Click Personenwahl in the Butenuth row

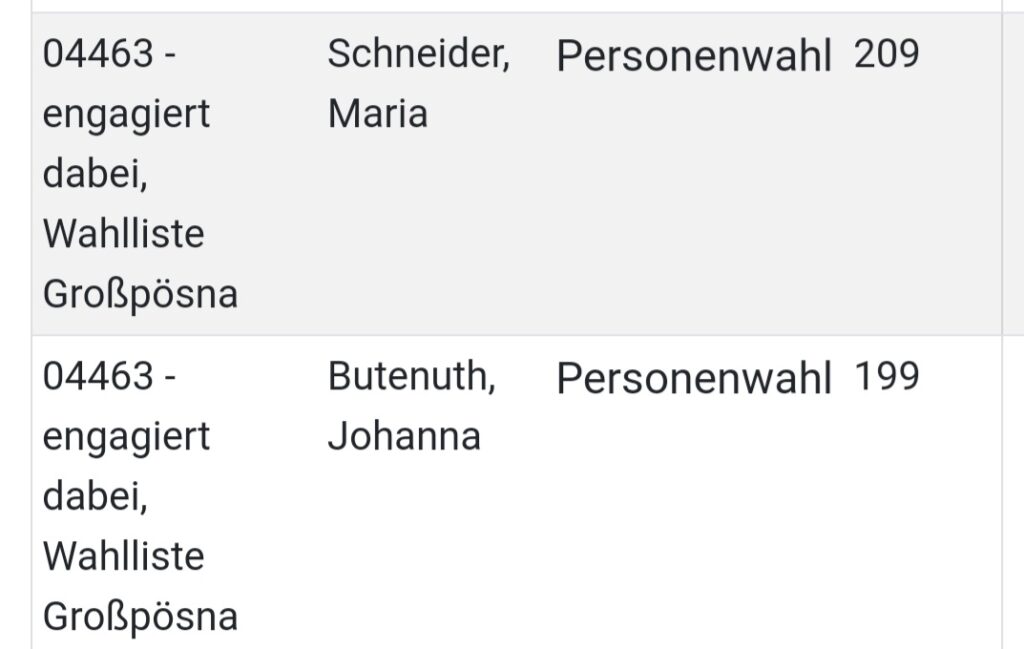click(694, 377)
